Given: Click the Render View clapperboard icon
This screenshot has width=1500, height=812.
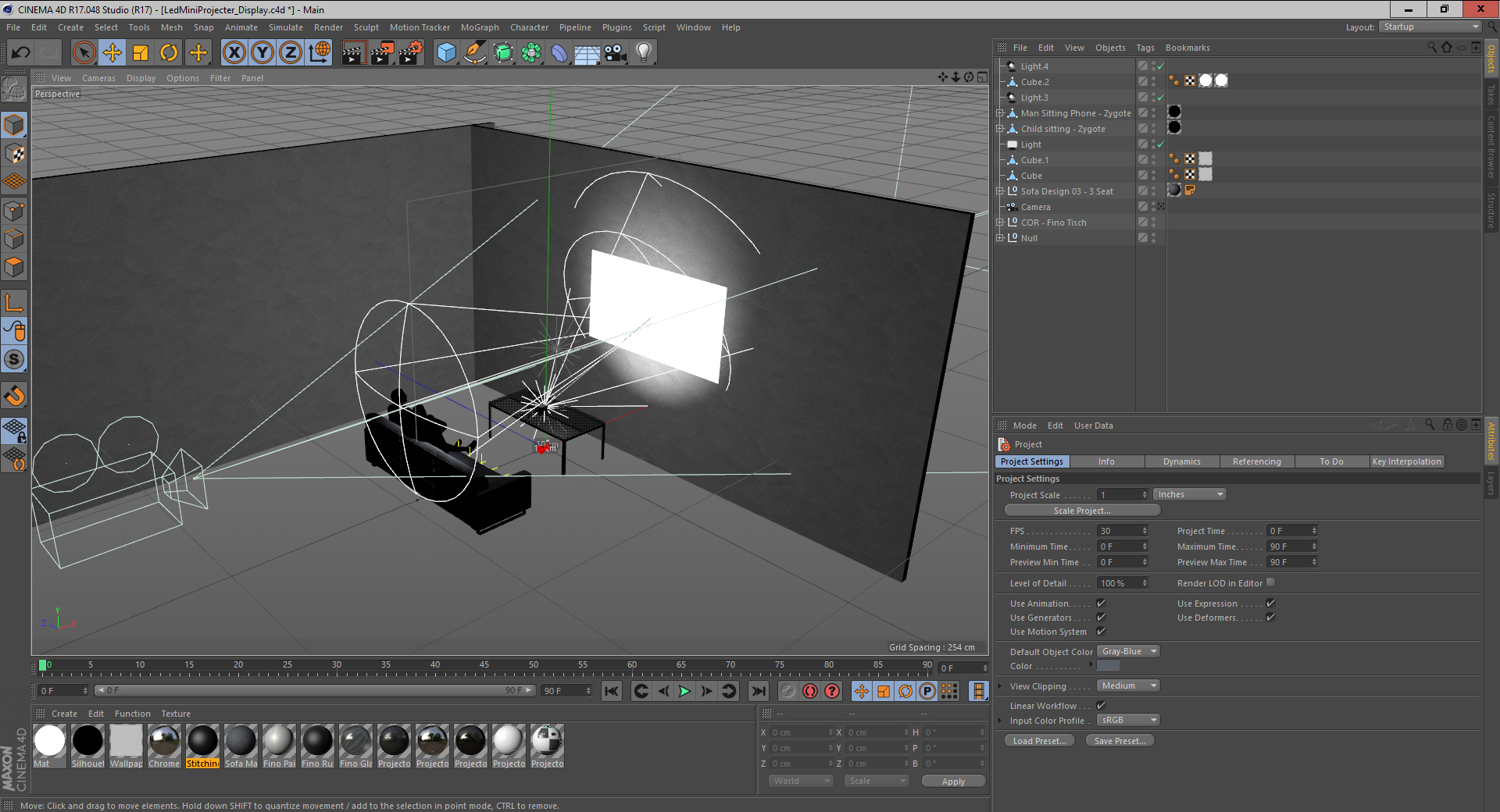Looking at the screenshot, I should (x=353, y=53).
